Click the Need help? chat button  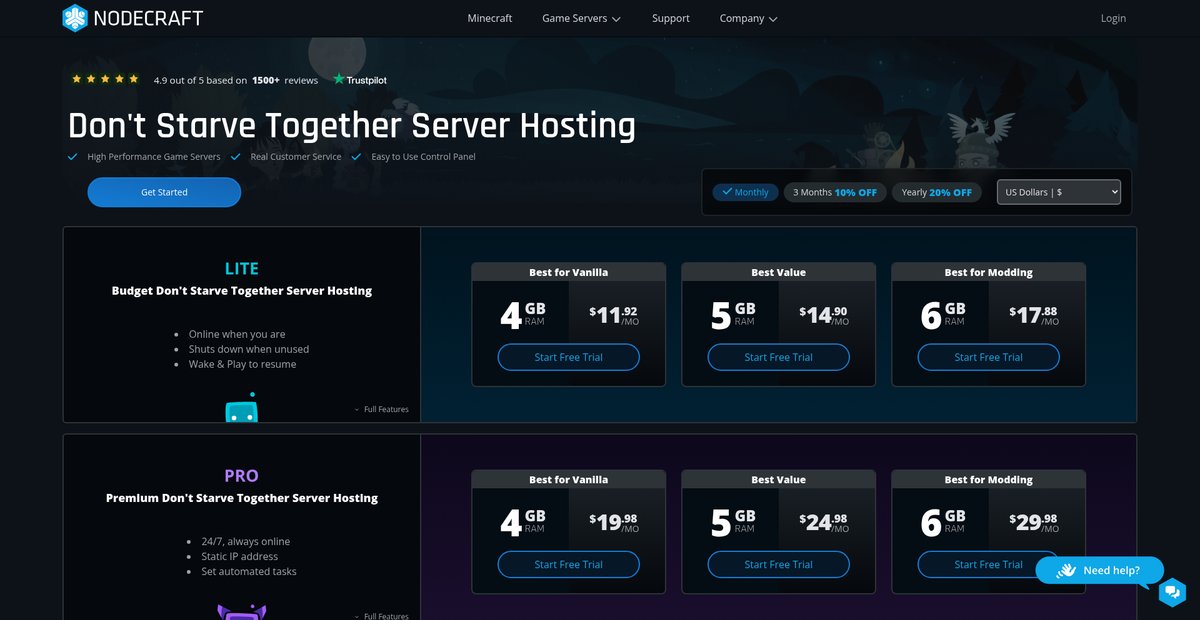click(1100, 570)
